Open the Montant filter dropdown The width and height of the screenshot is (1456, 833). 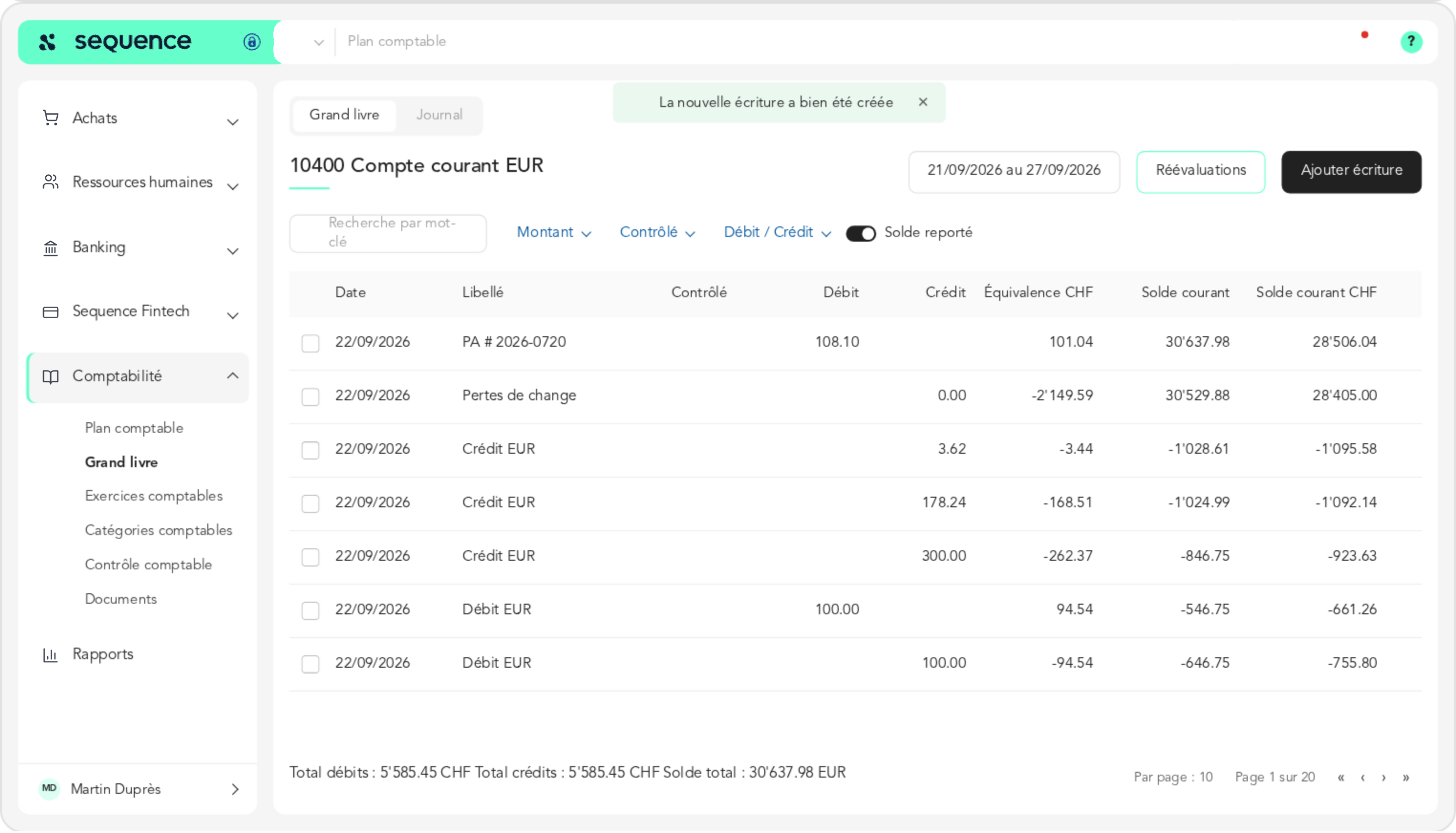tap(554, 232)
